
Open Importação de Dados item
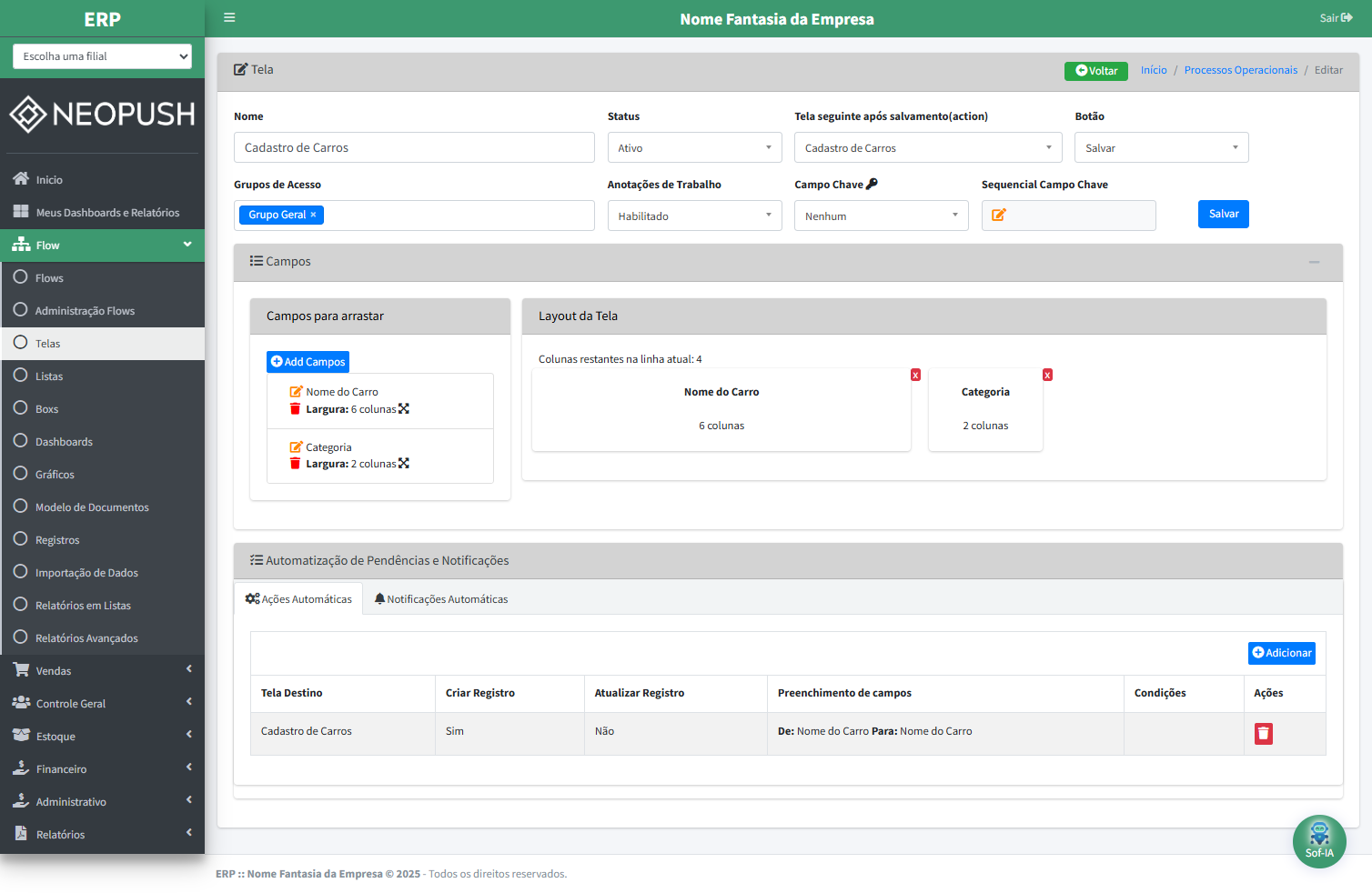pyautogui.click(x=102, y=573)
